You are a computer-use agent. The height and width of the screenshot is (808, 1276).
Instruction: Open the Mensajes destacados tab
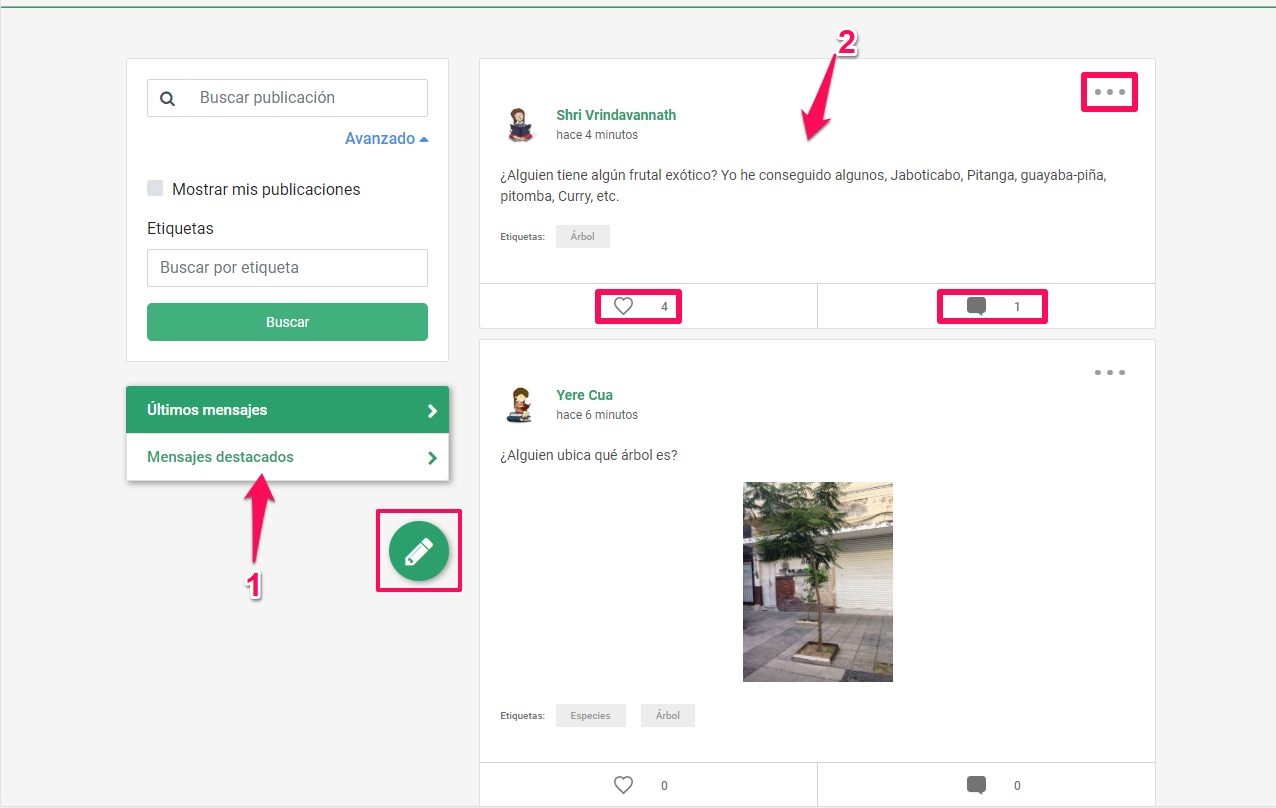point(287,457)
